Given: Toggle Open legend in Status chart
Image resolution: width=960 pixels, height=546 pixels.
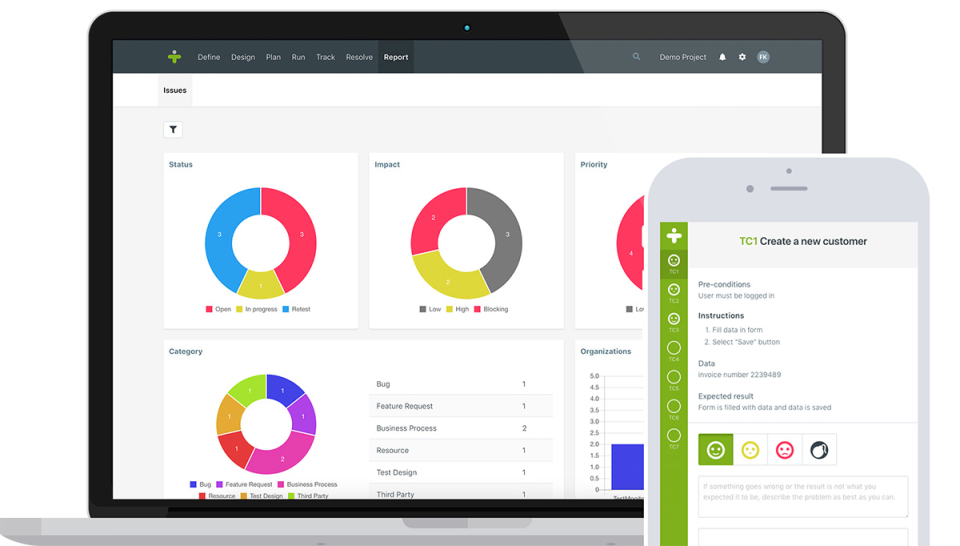Looking at the screenshot, I should tap(219, 309).
